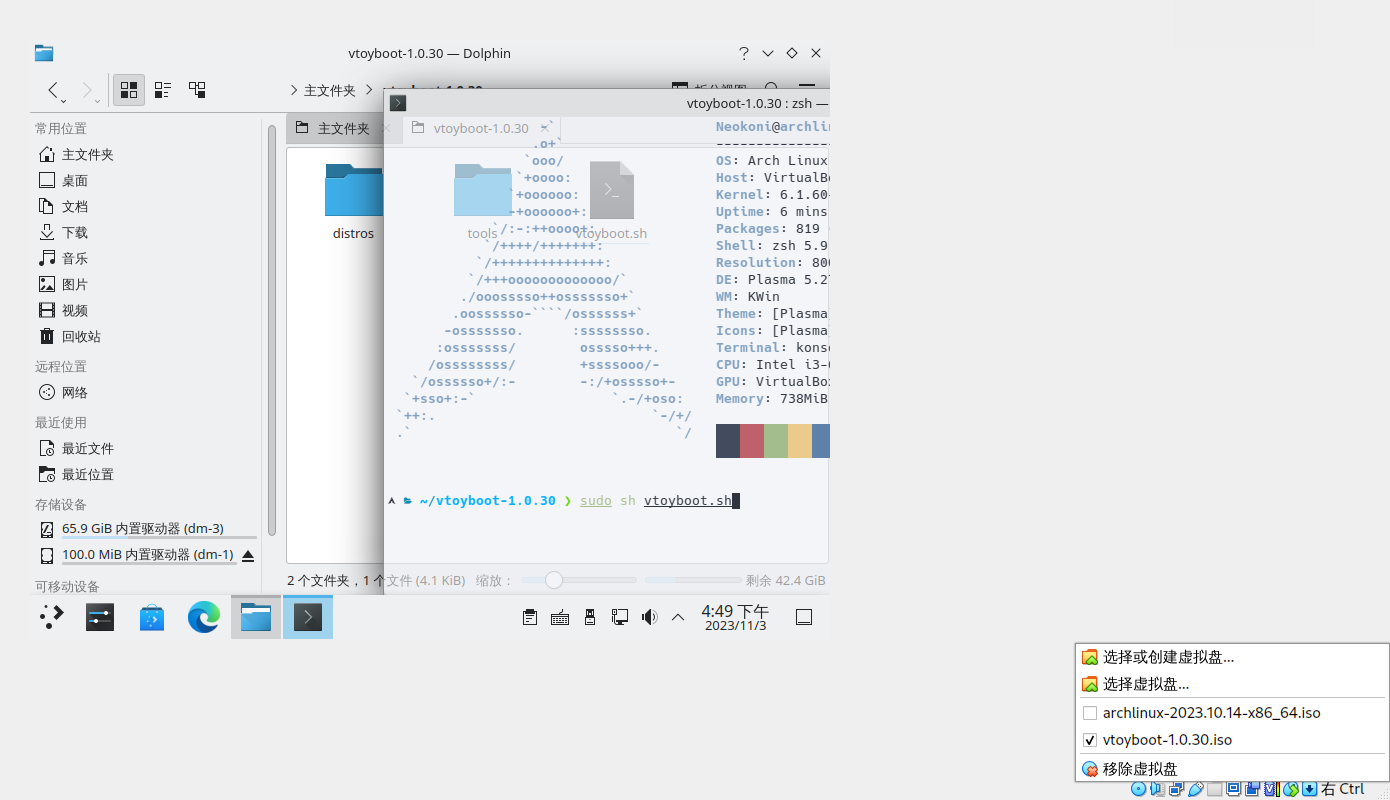
Task: Expand hidden system tray icons
Action: coord(678,617)
